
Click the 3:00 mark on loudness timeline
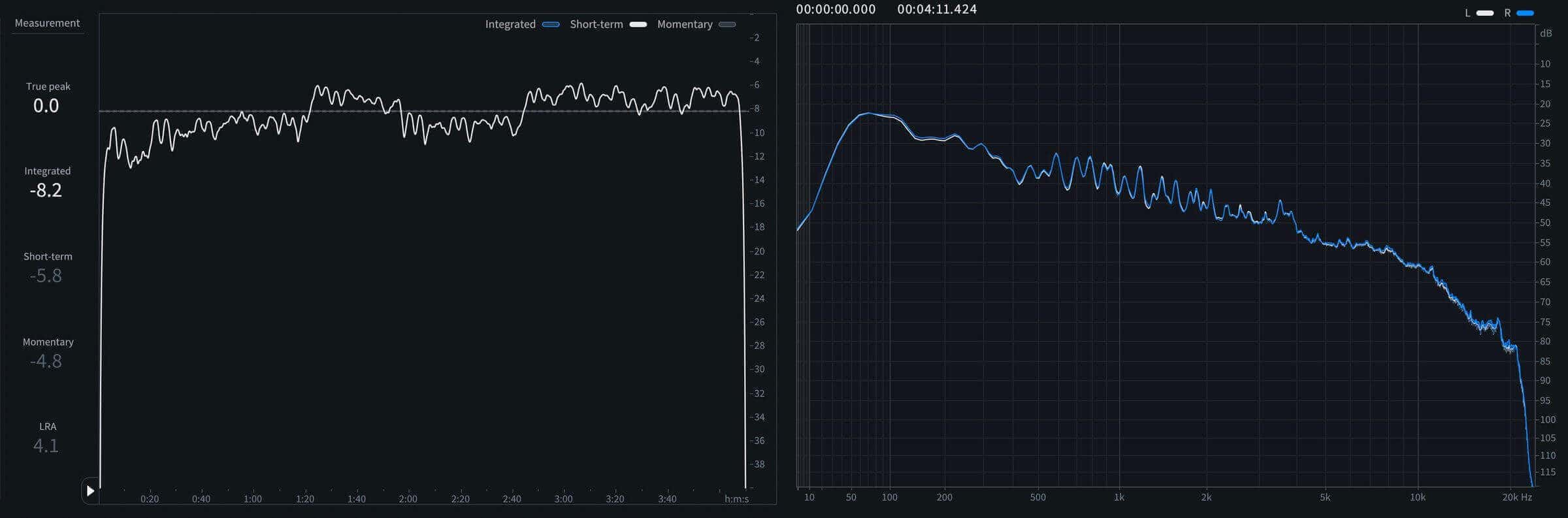(563, 499)
